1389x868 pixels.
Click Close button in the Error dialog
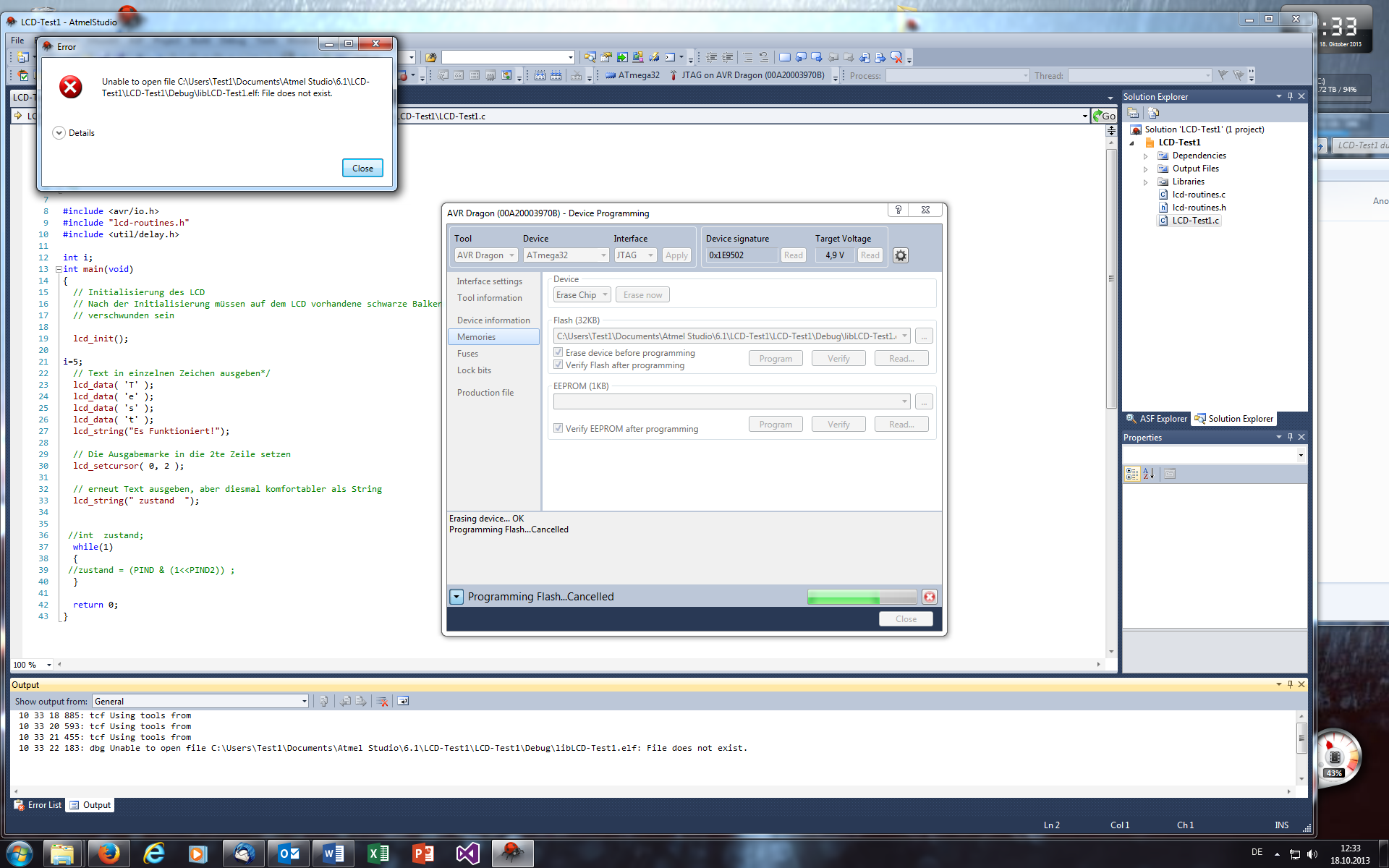point(362,169)
